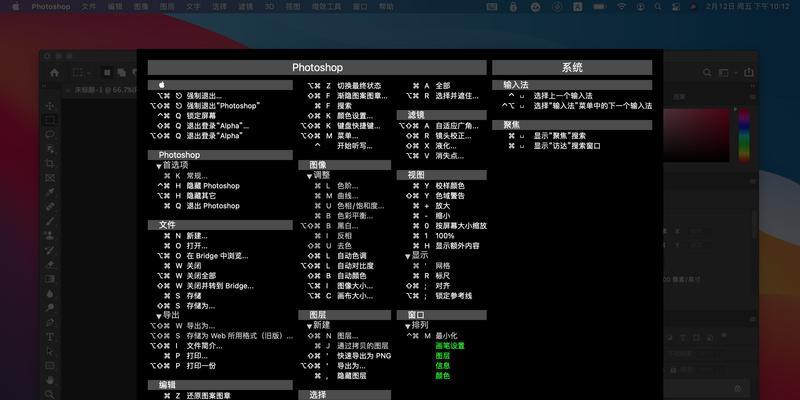The width and height of the screenshot is (800, 400).
Task: Collapse the 排列 group triangle
Action: [x=408, y=327]
